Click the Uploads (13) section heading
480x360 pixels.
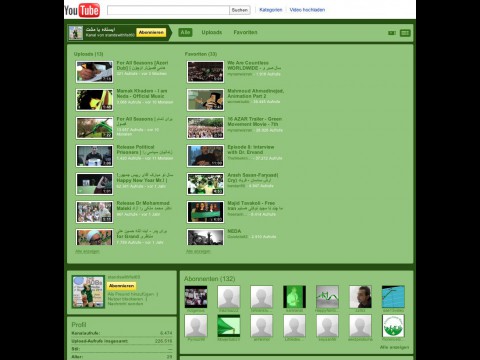click(88, 54)
